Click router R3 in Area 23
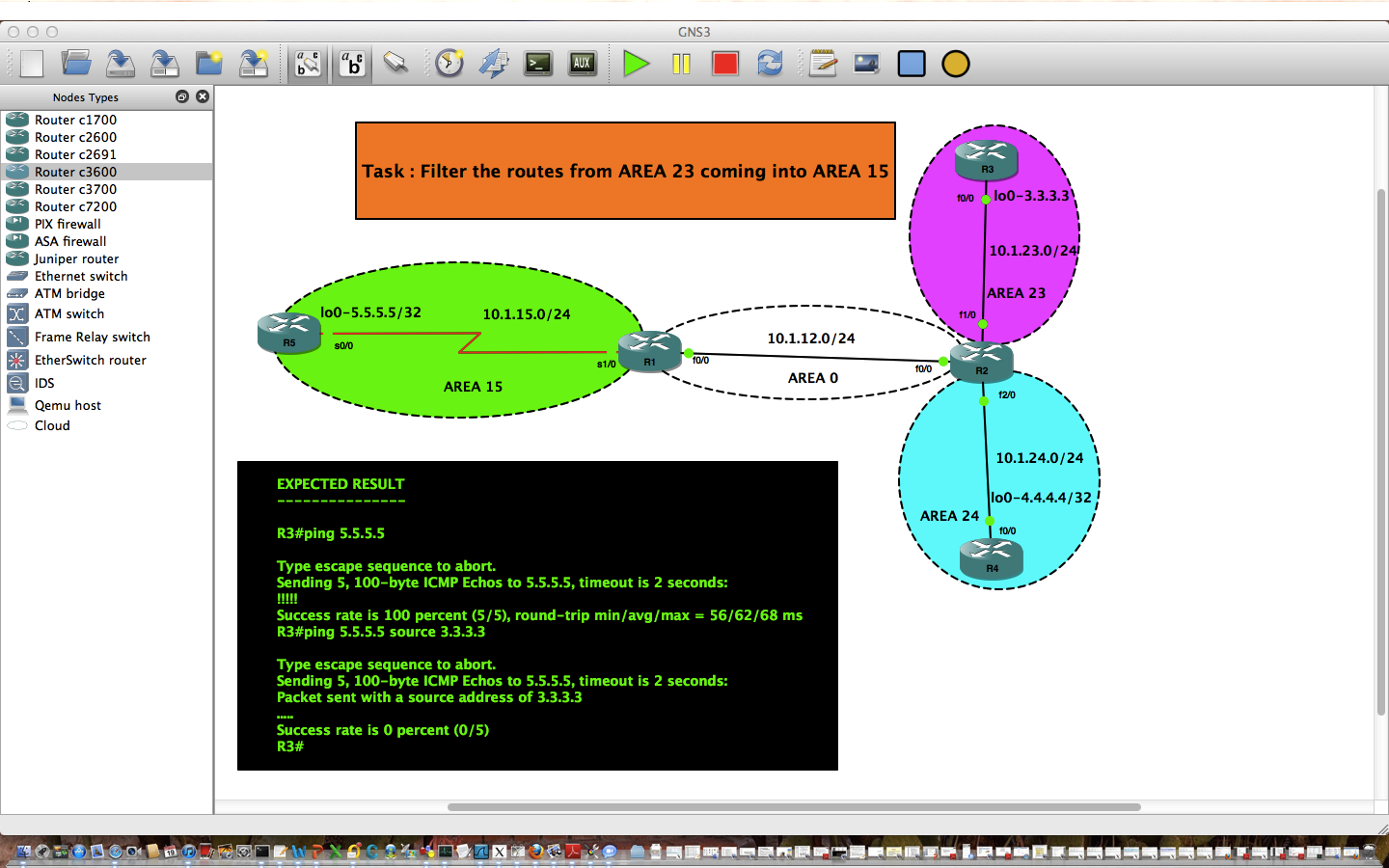The image size is (1389, 868). pyautogui.click(x=987, y=159)
